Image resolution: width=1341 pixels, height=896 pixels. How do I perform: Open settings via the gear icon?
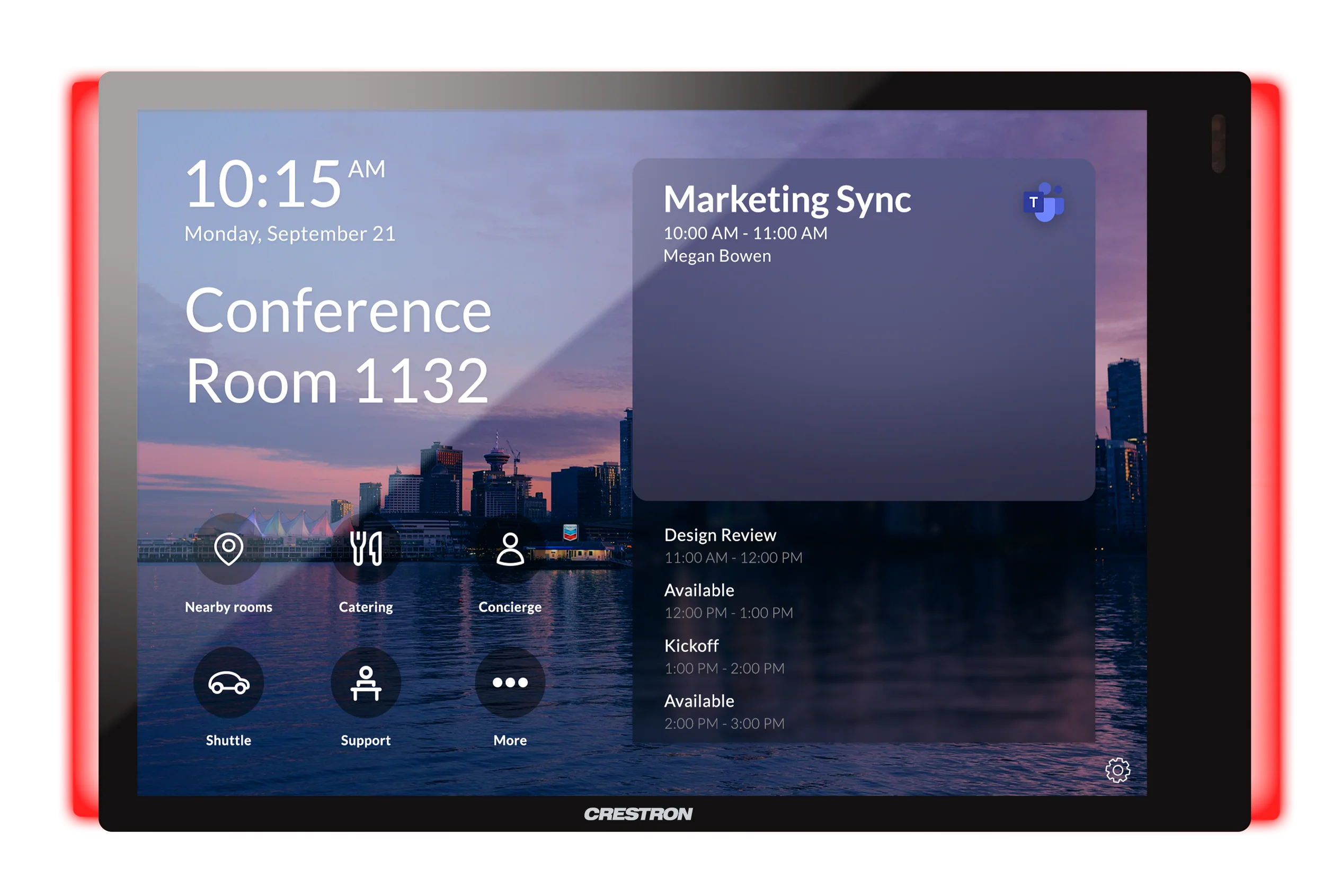tap(1117, 770)
